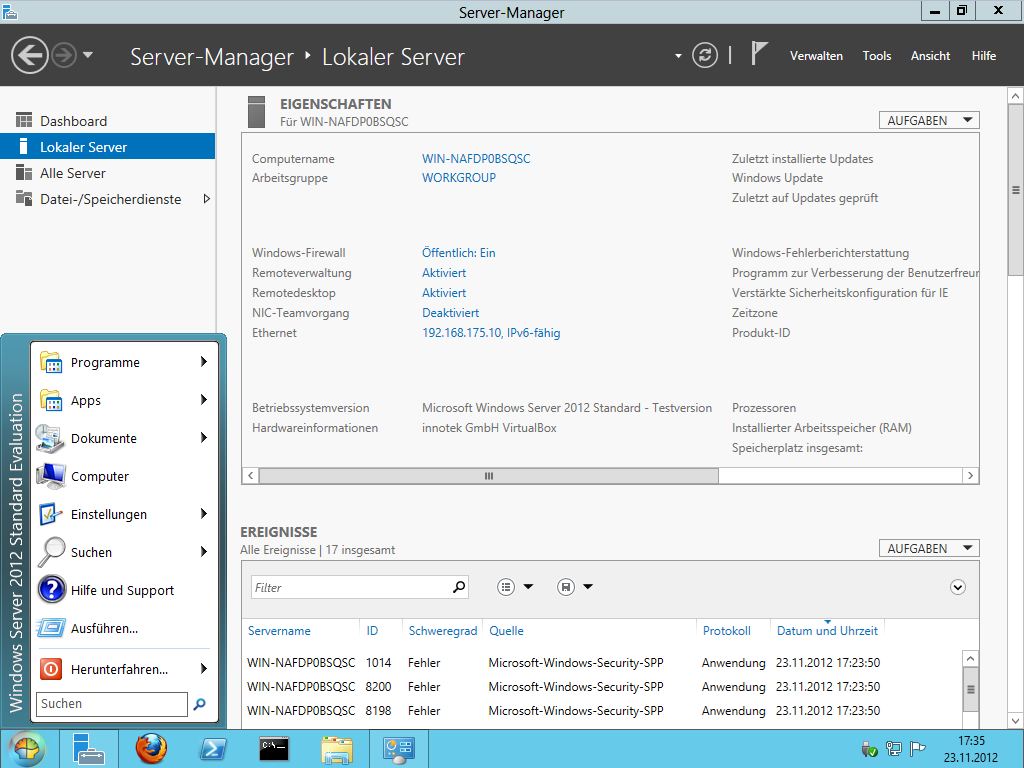Click the refresh icon in header
The width and height of the screenshot is (1024, 768).
(705, 55)
